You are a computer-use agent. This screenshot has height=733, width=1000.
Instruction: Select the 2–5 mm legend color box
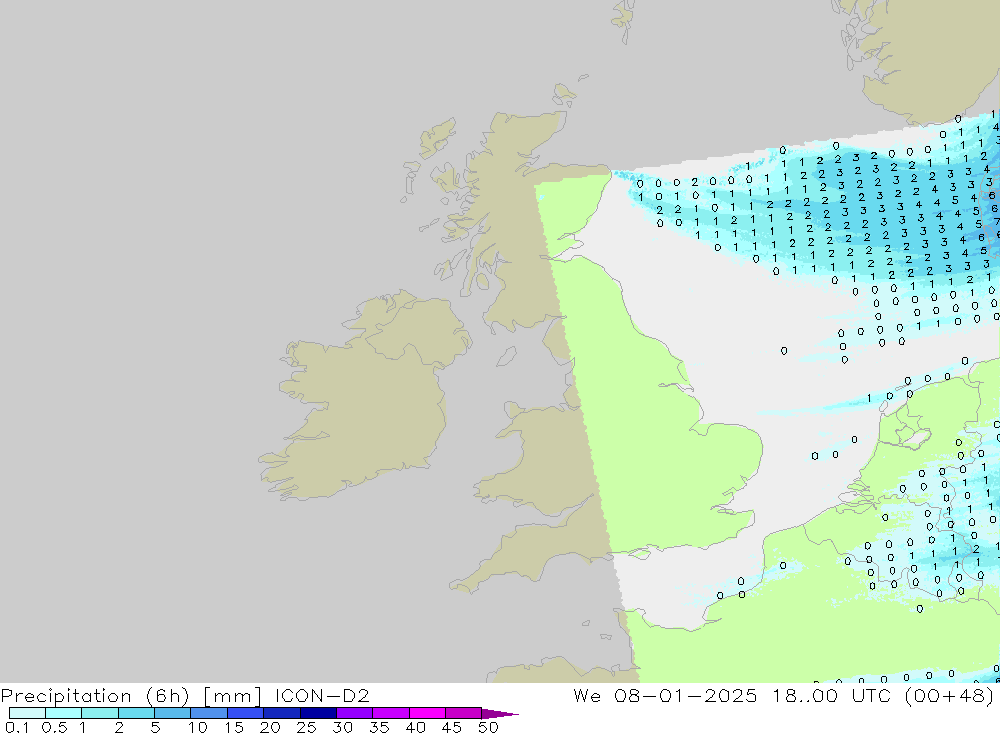point(136,713)
